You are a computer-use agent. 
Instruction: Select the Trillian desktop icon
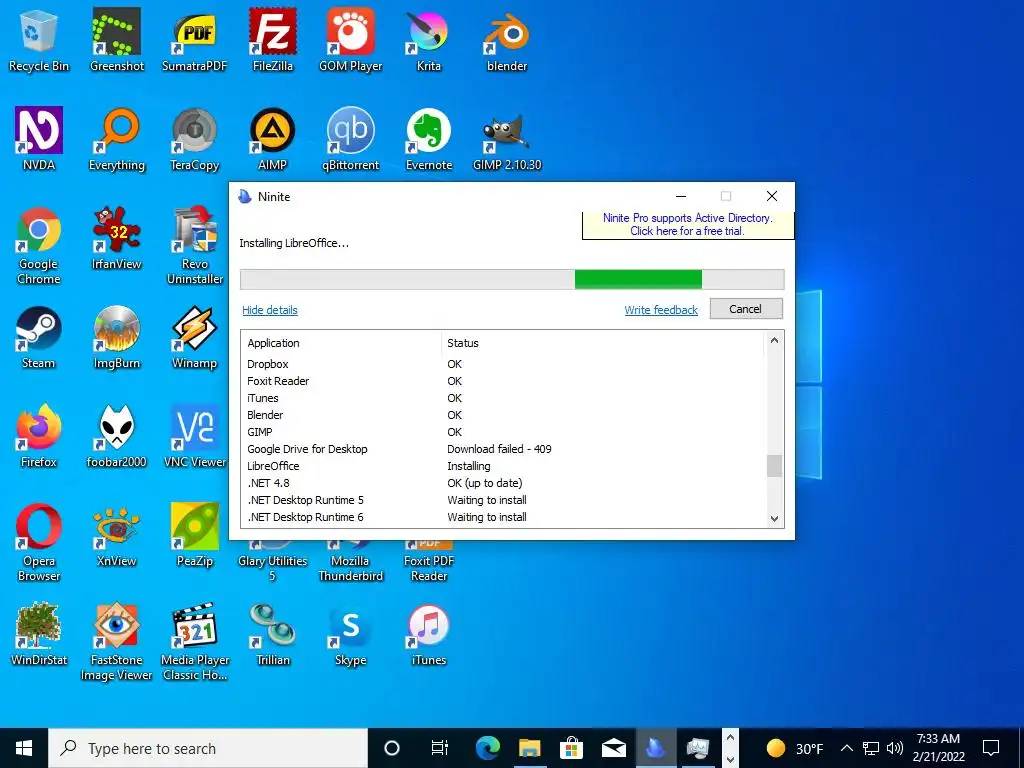(x=272, y=633)
